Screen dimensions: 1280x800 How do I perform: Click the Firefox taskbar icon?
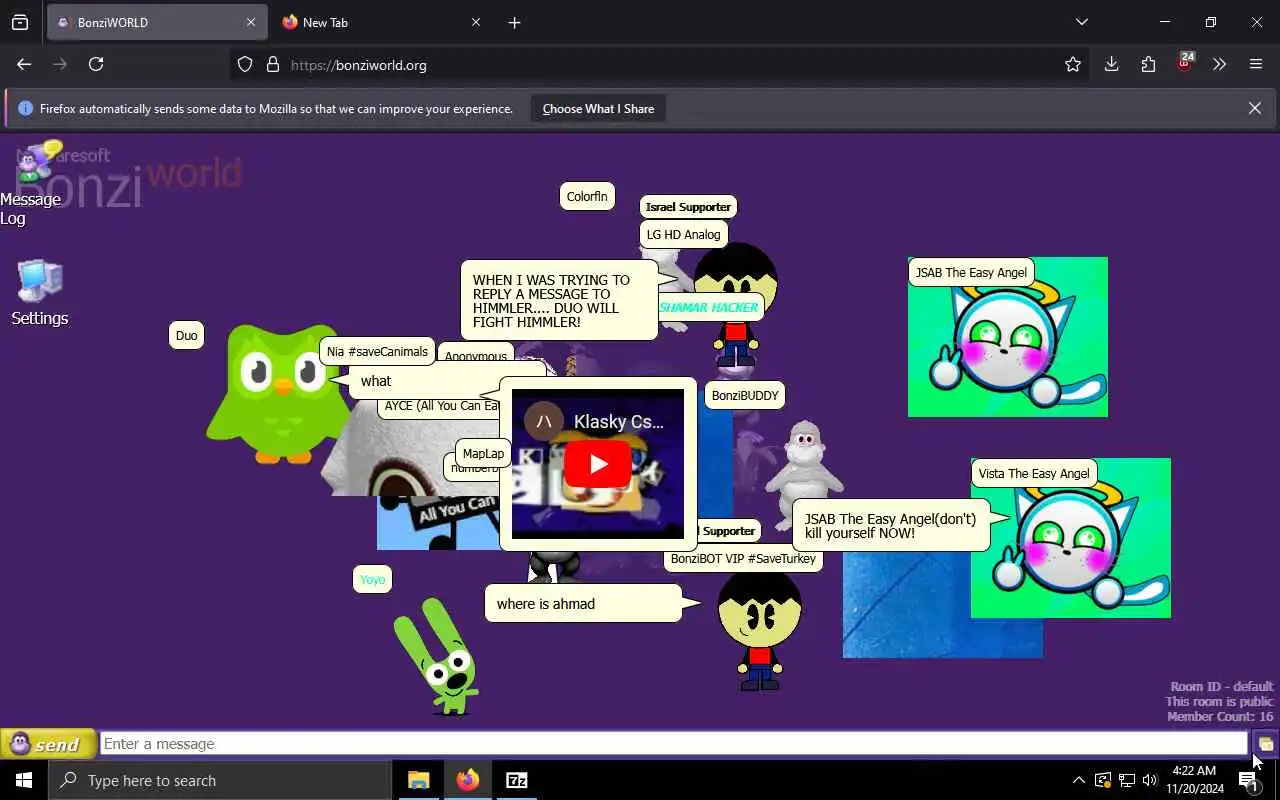point(468,780)
